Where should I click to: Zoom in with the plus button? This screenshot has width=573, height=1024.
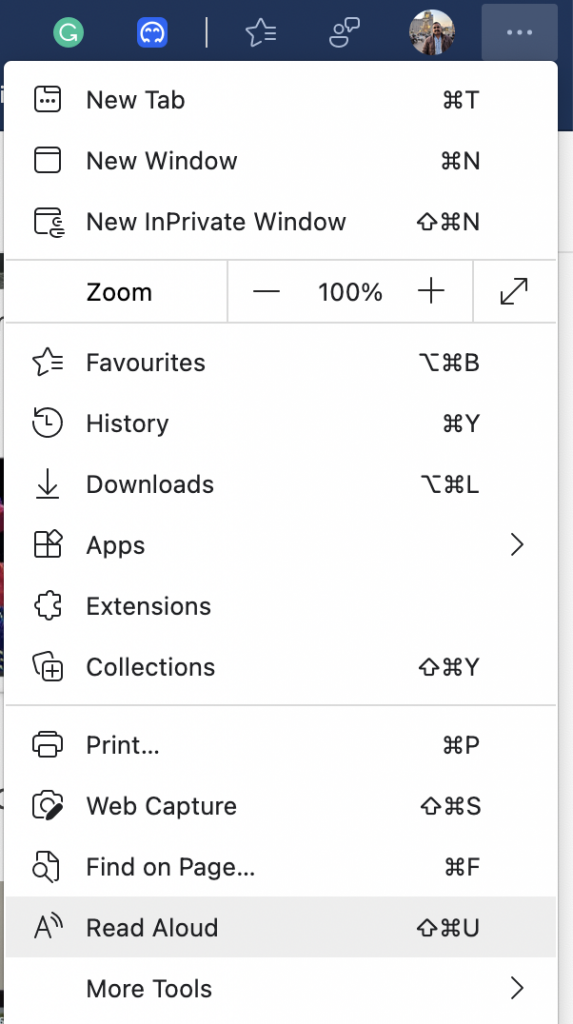(431, 291)
